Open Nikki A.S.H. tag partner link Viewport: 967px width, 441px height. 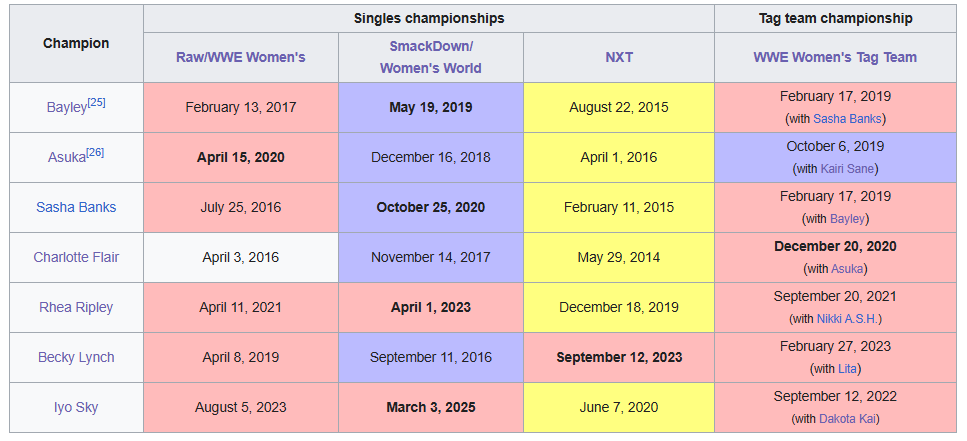coord(849,319)
